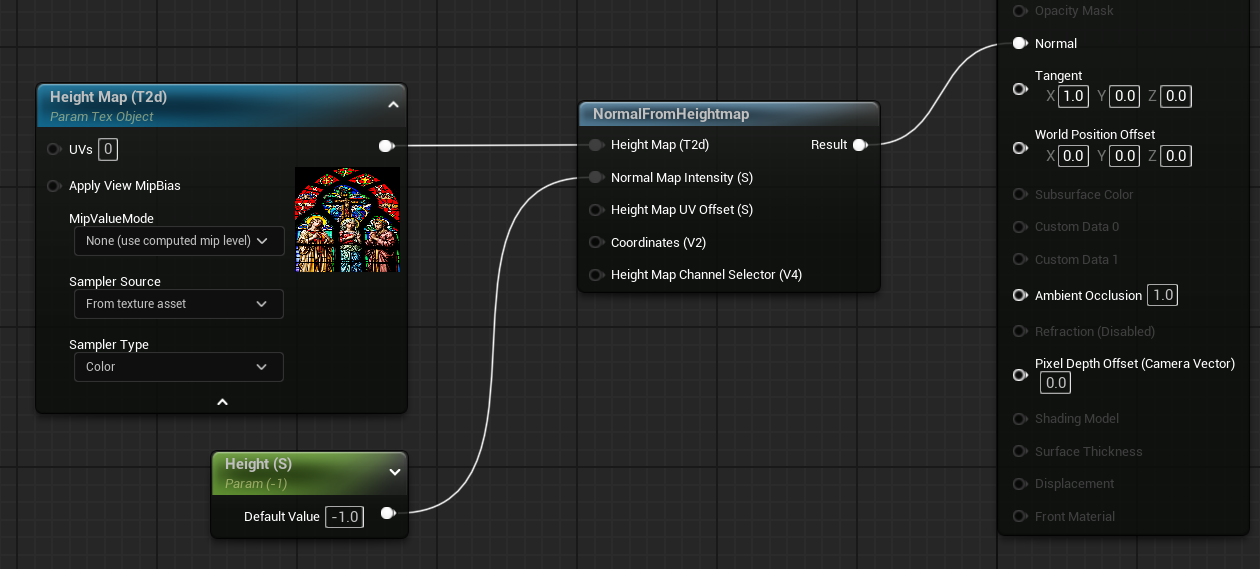
Task: Click the Height Map node output pin
Action: click(x=386, y=146)
